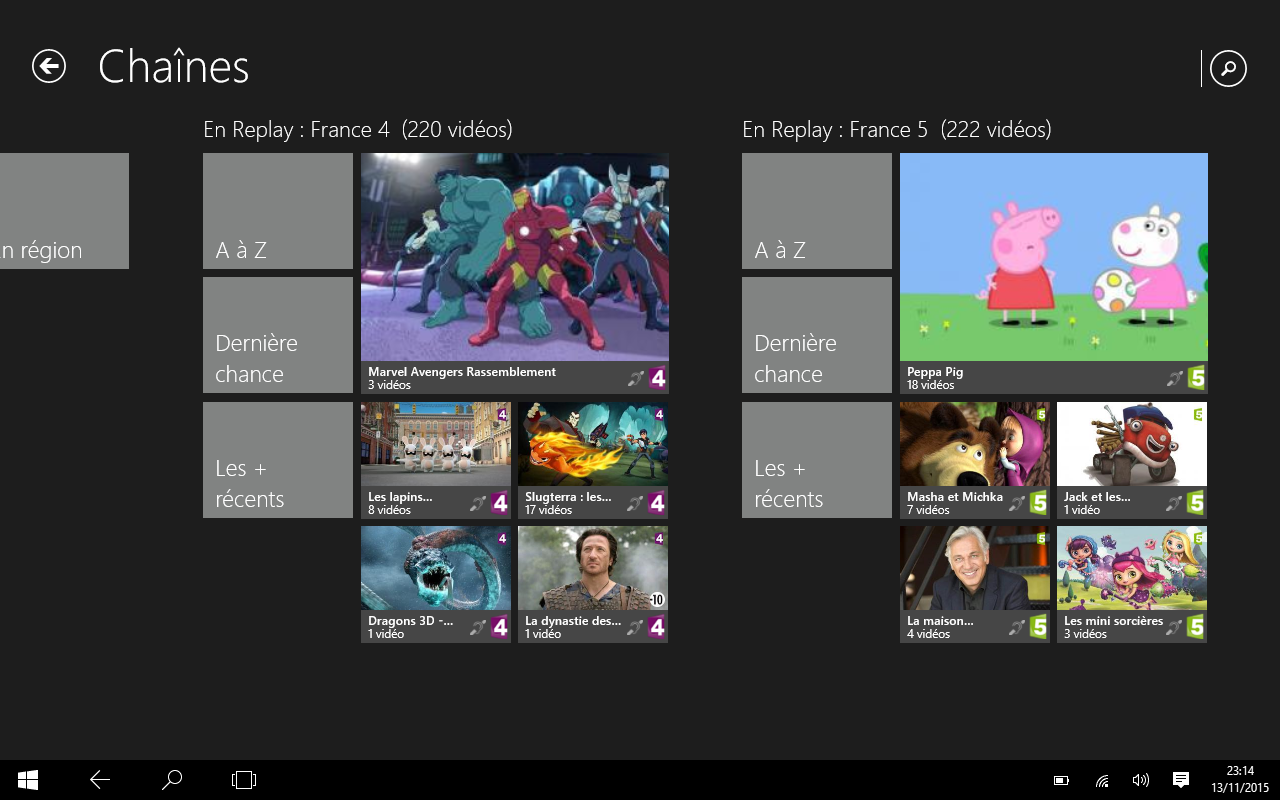Click the 'La dynastie des...' title text

[573, 621]
